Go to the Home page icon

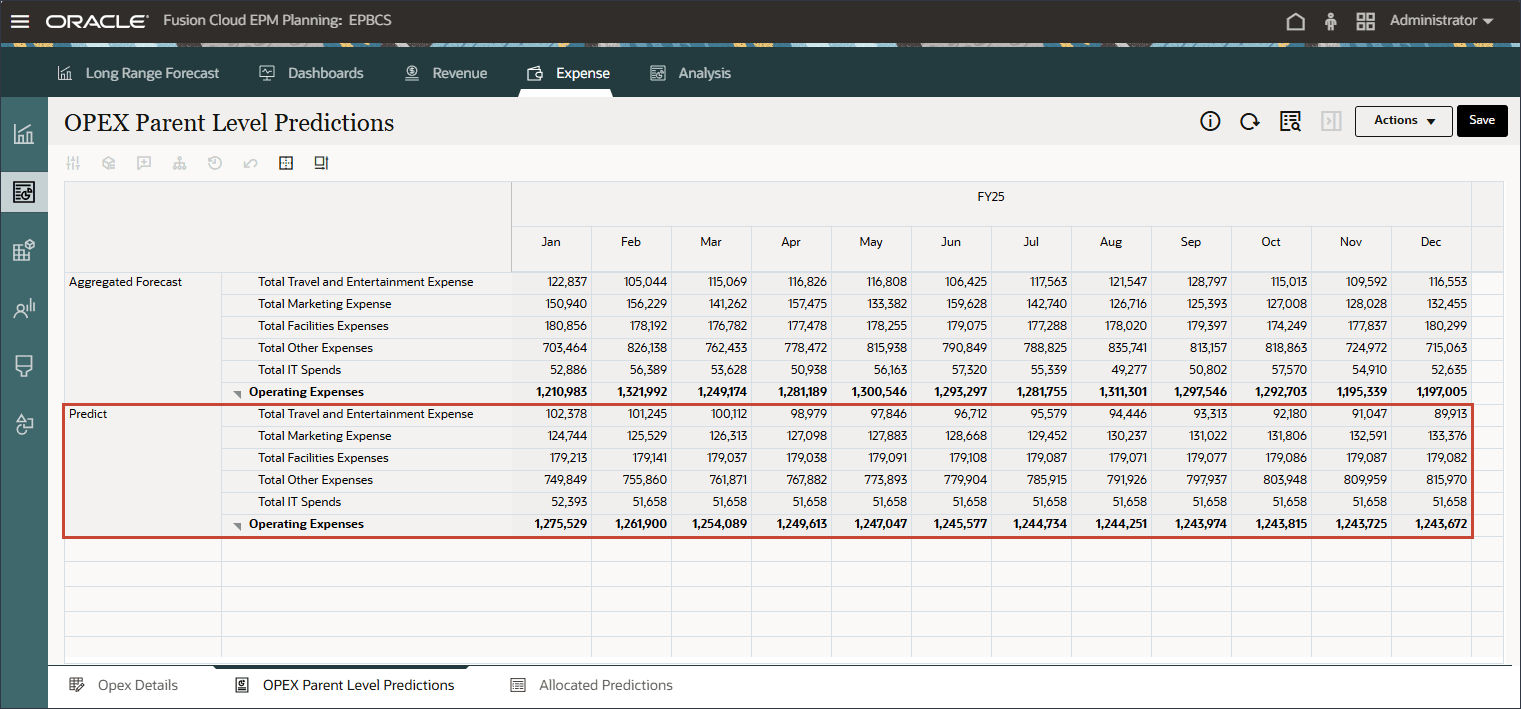pos(1295,21)
